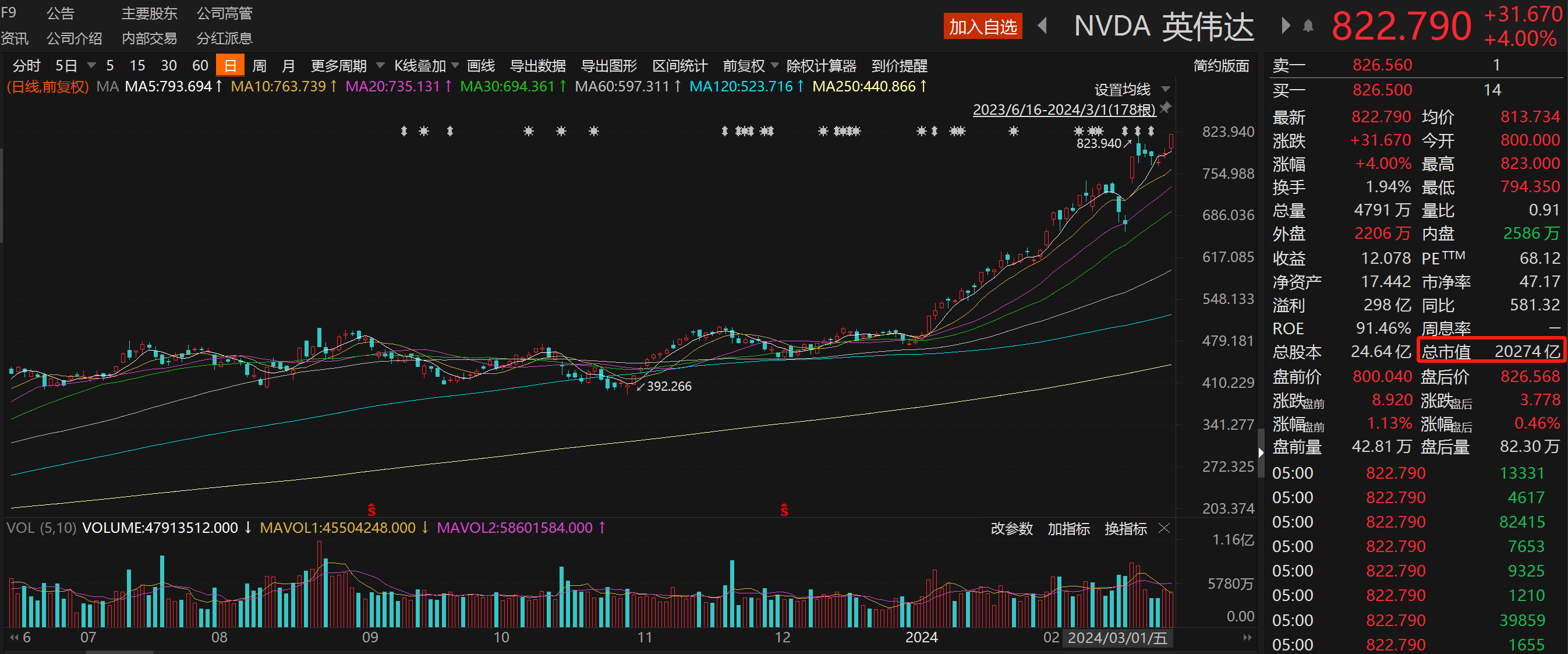The width and height of the screenshot is (1568, 654).
Task: Close the VOL indicator panel
Action: (x=1164, y=528)
